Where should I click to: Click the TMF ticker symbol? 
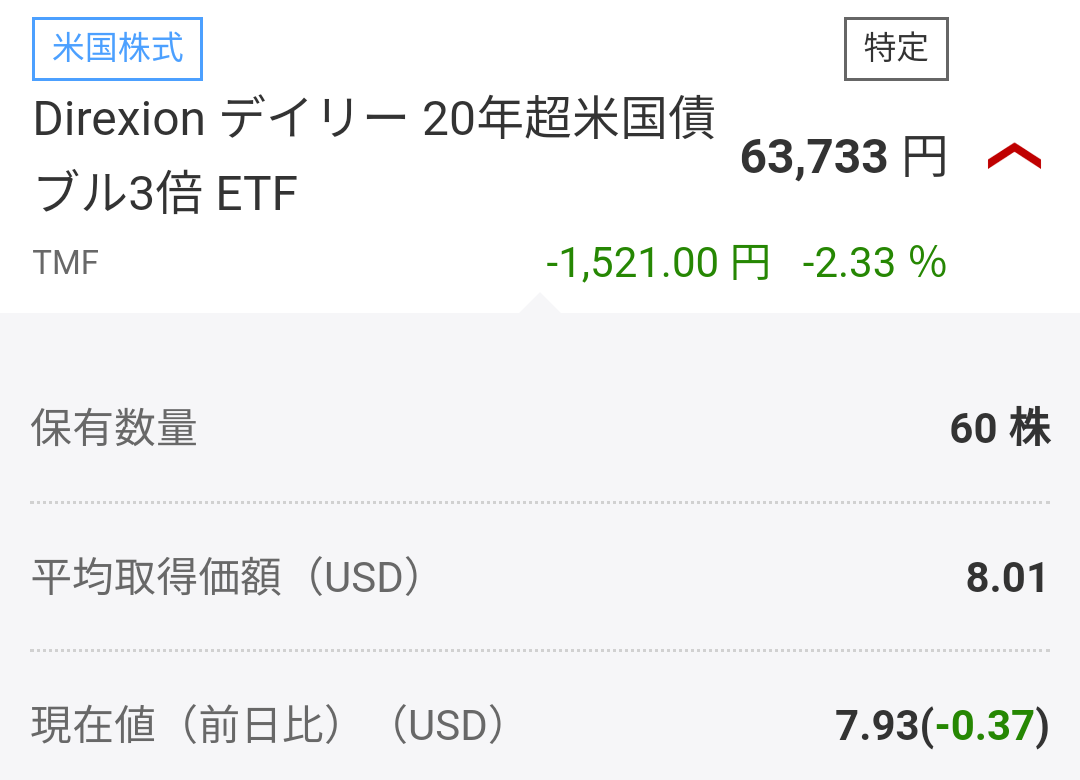click(62, 263)
